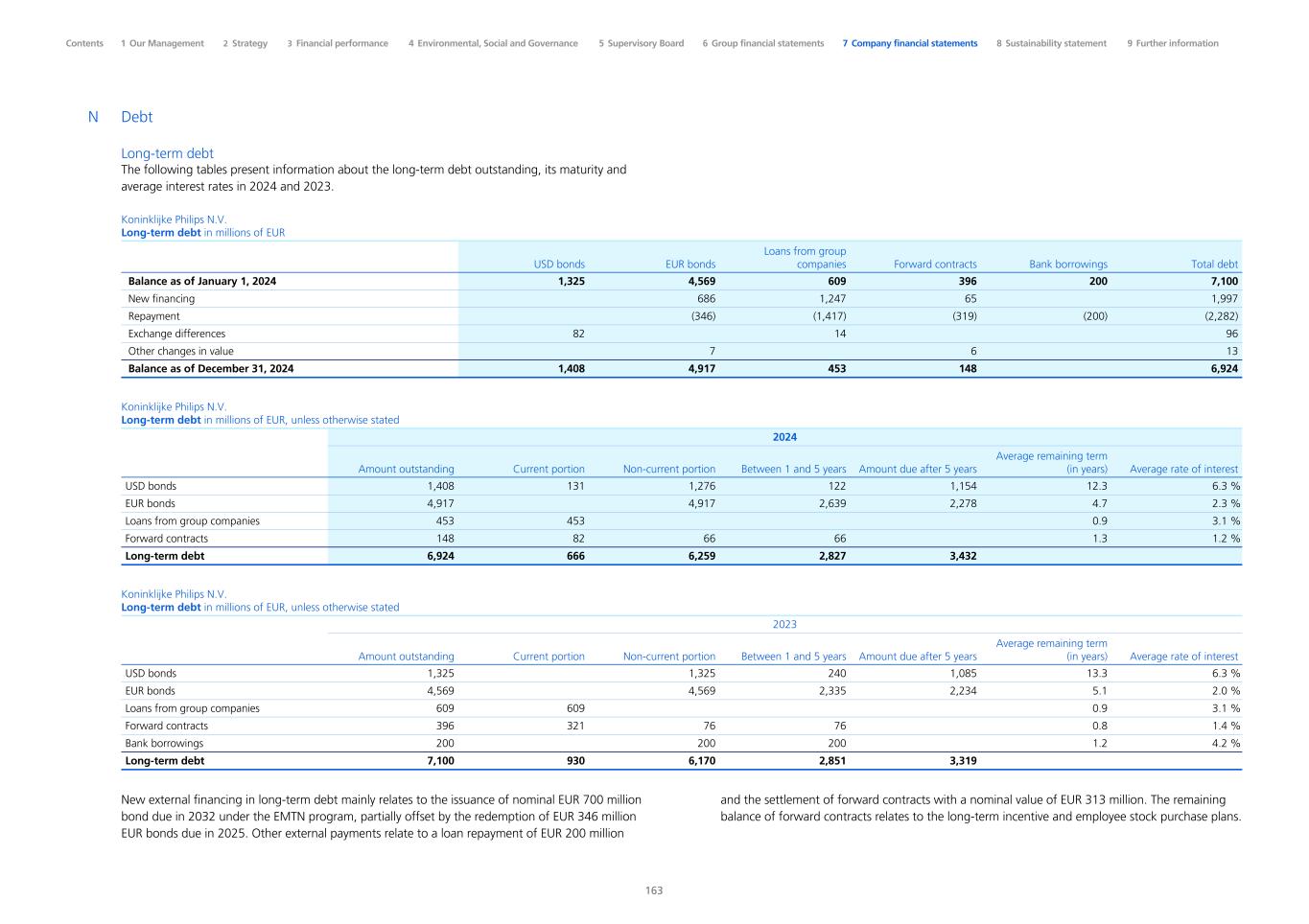This screenshot has height=924, width=1309.
Task: Select the 'Other changes in value' row label
Action: click(x=180, y=351)
